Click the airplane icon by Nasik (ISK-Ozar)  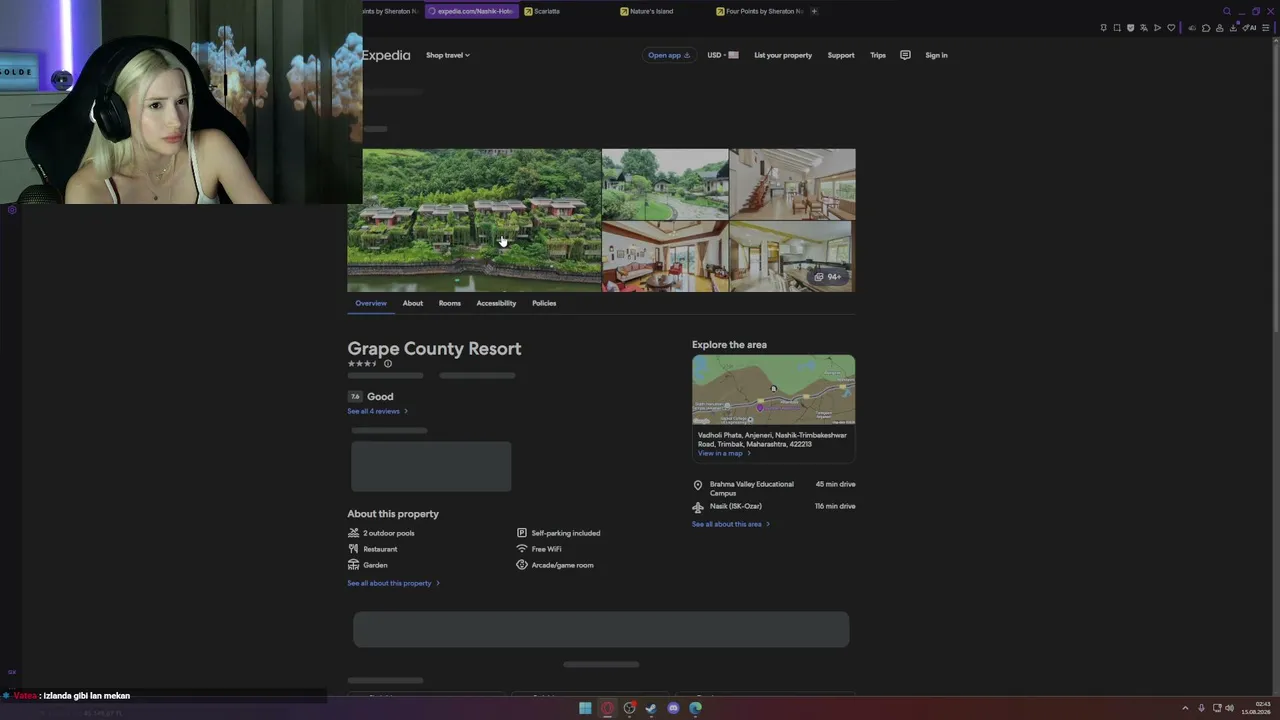pyautogui.click(x=698, y=507)
